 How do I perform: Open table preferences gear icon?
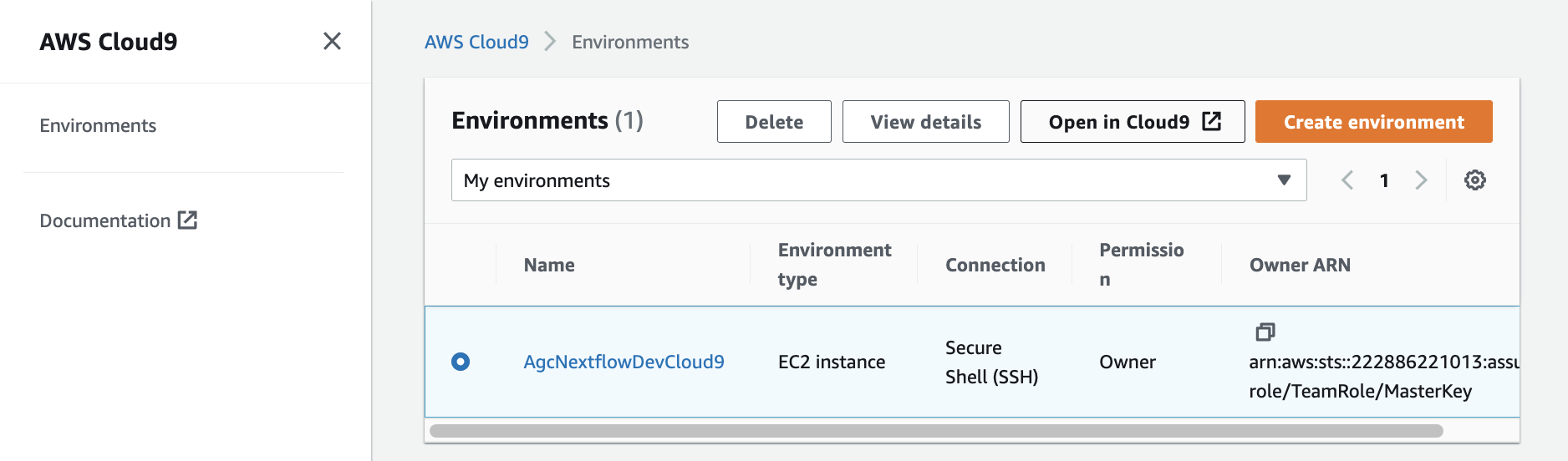tap(1475, 180)
